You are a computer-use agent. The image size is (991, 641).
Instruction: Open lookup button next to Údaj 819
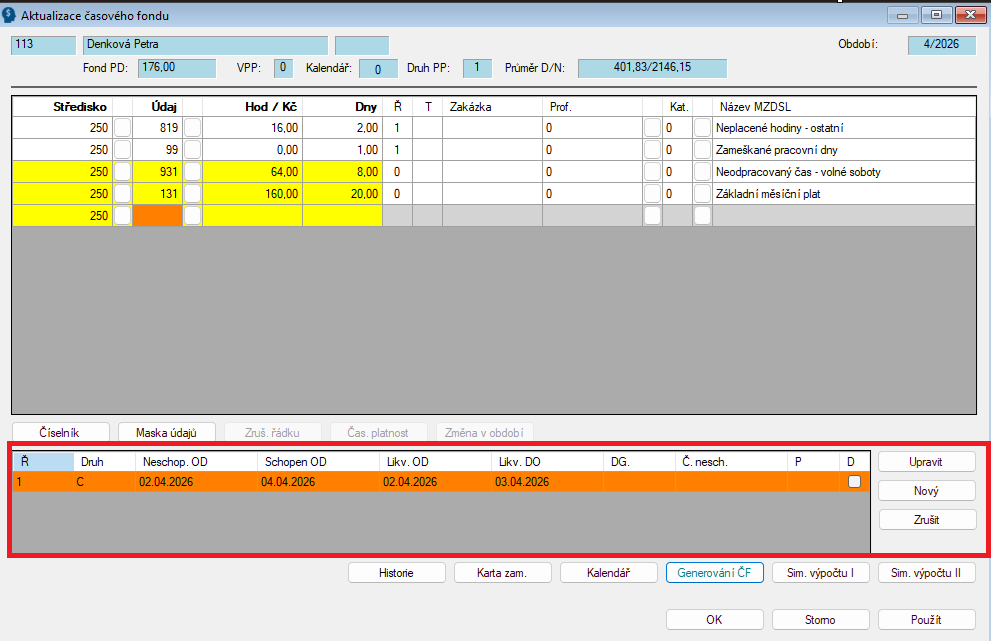click(x=192, y=128)
